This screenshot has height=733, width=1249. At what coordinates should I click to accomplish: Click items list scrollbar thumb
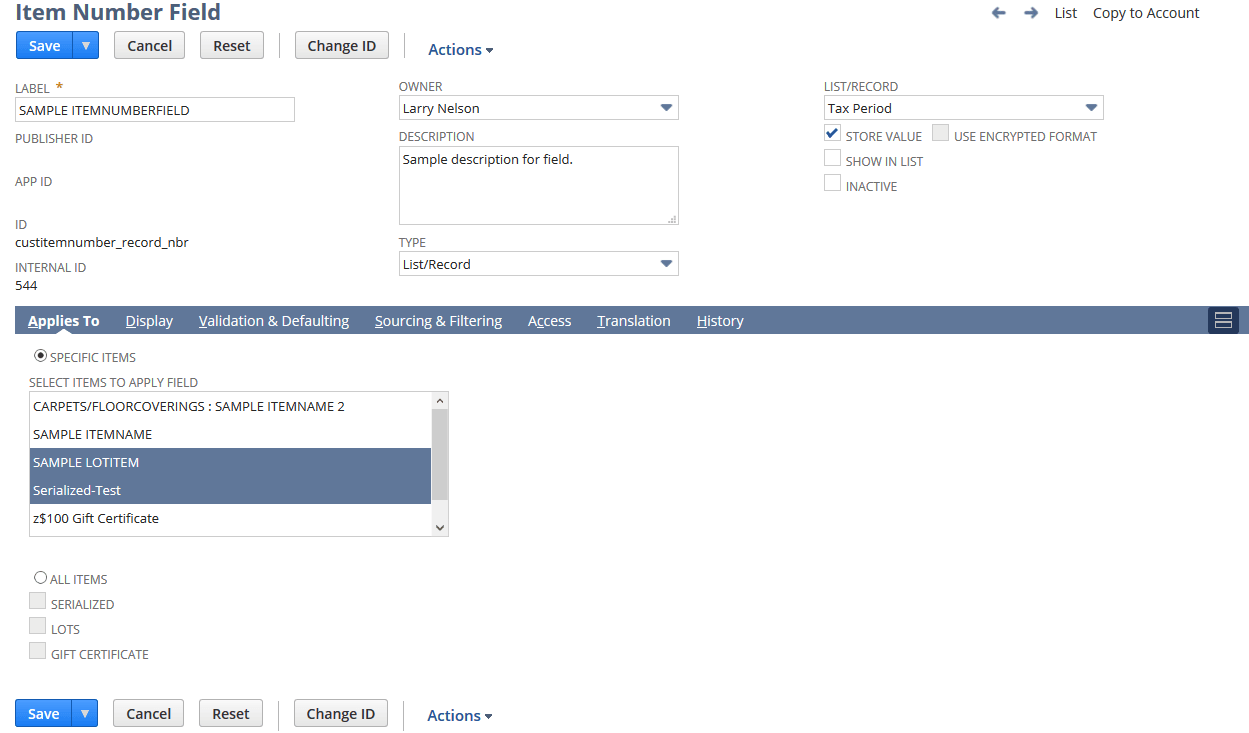click(440, 454)
